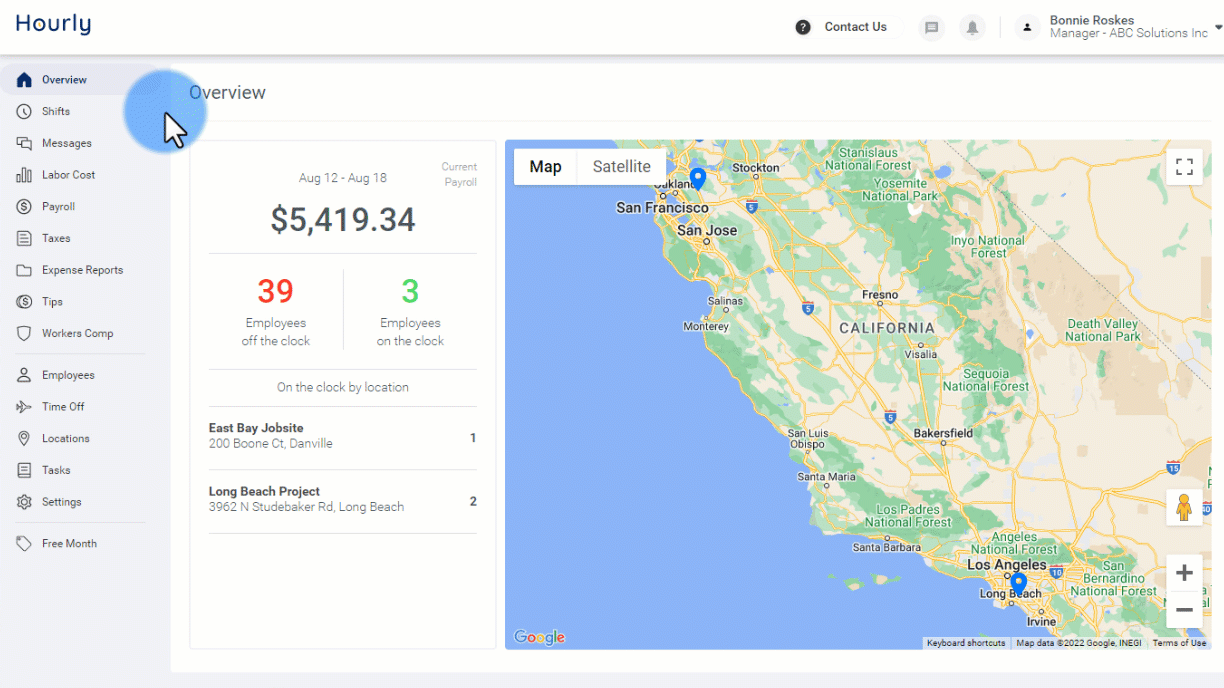The image size is (1224, 688).
Task: Click the Shifts clock icon
Action: [x=24, y=112]
